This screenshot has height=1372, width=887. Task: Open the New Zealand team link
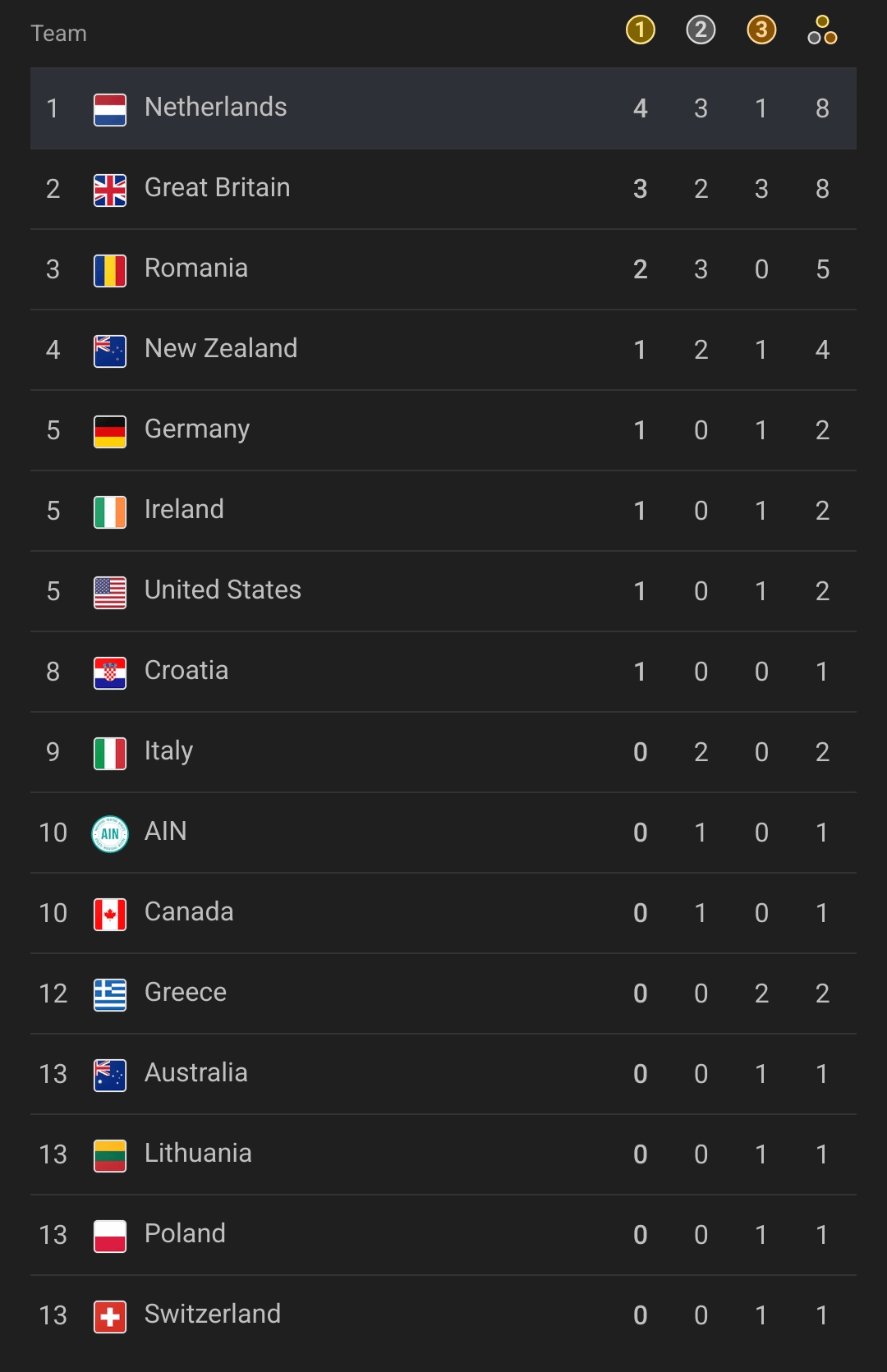[221, 349]
